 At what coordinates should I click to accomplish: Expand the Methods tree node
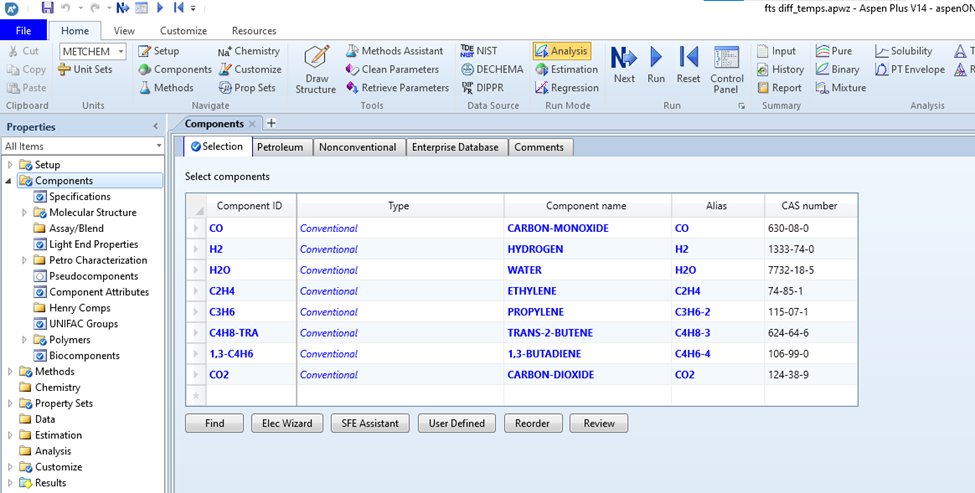(9, 372)
